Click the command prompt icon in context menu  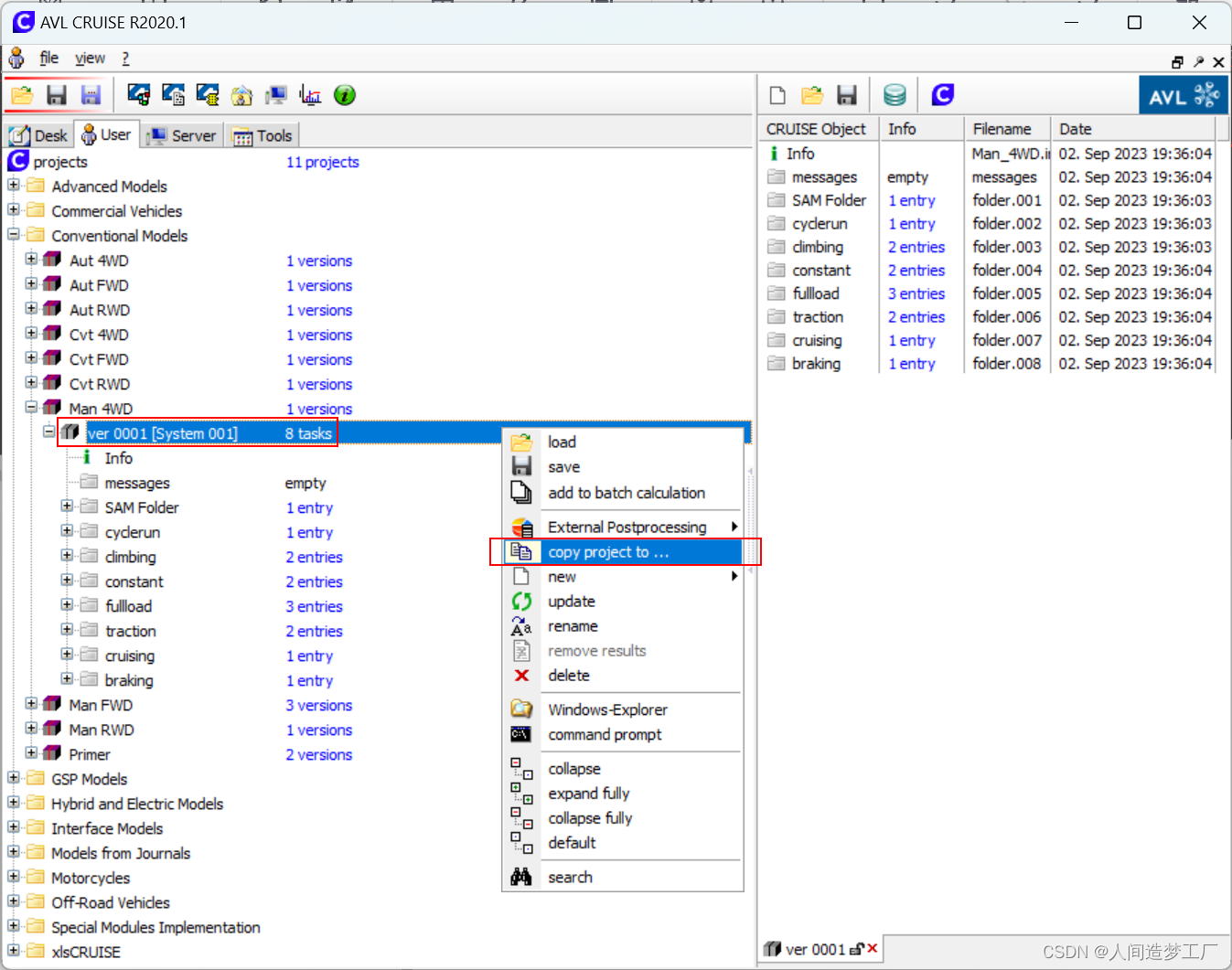(x=521, y=734)
